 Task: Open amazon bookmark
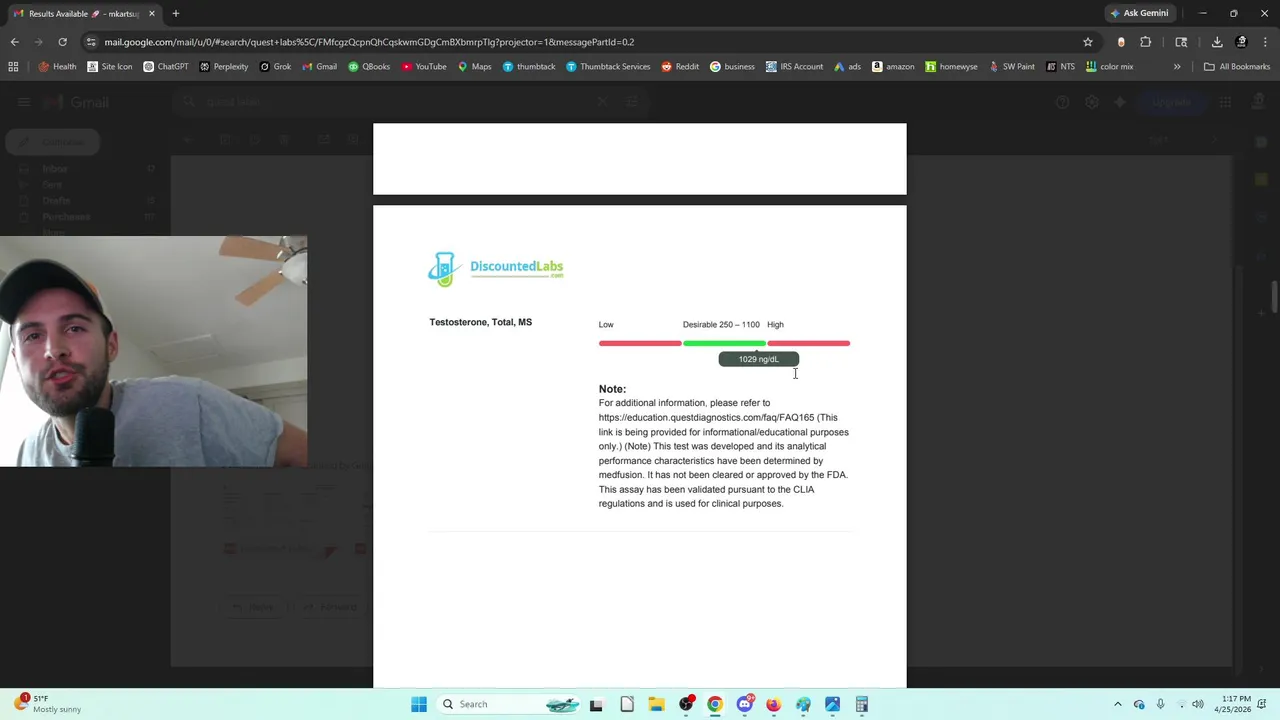point(893,67)
